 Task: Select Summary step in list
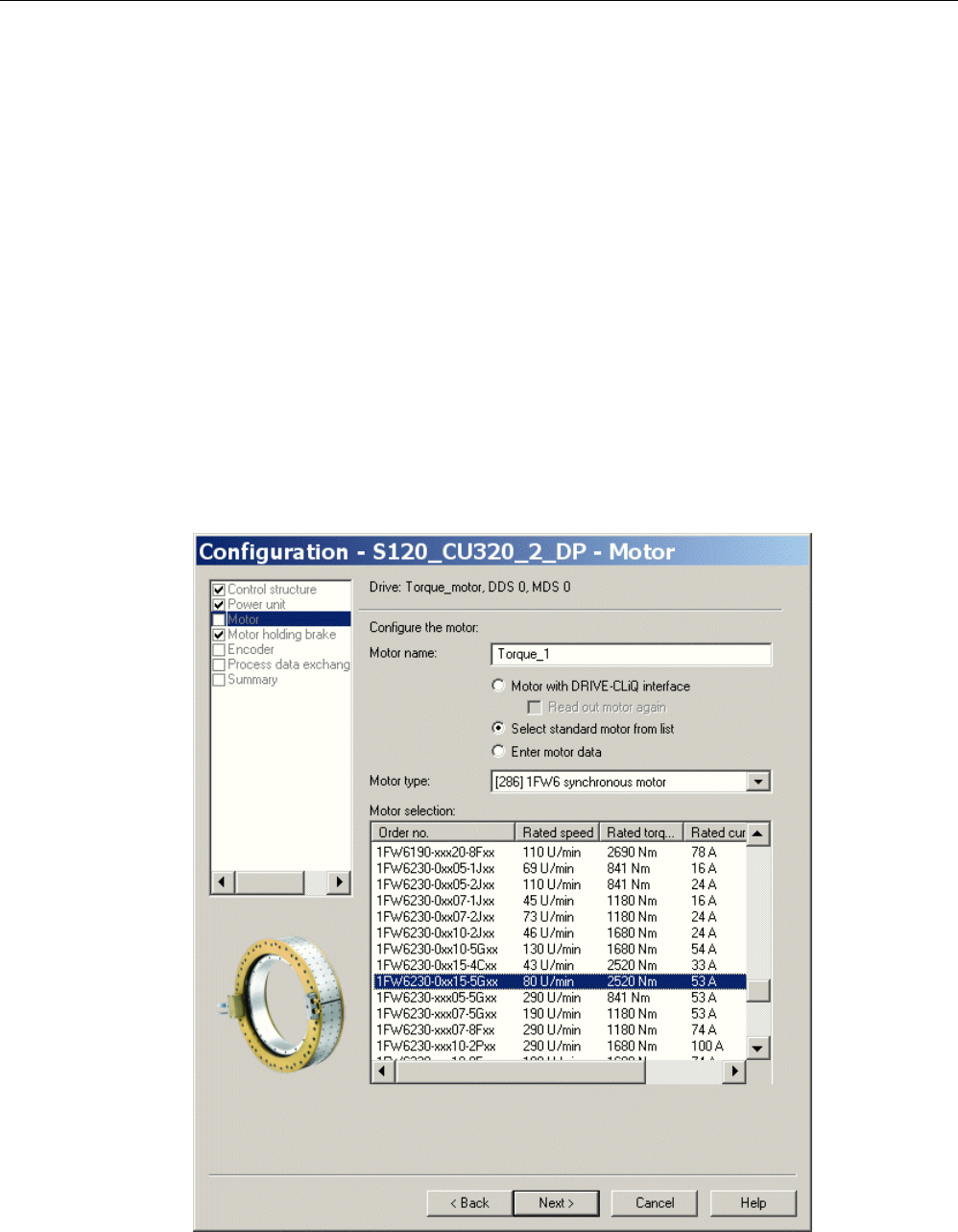coord(252,680)
